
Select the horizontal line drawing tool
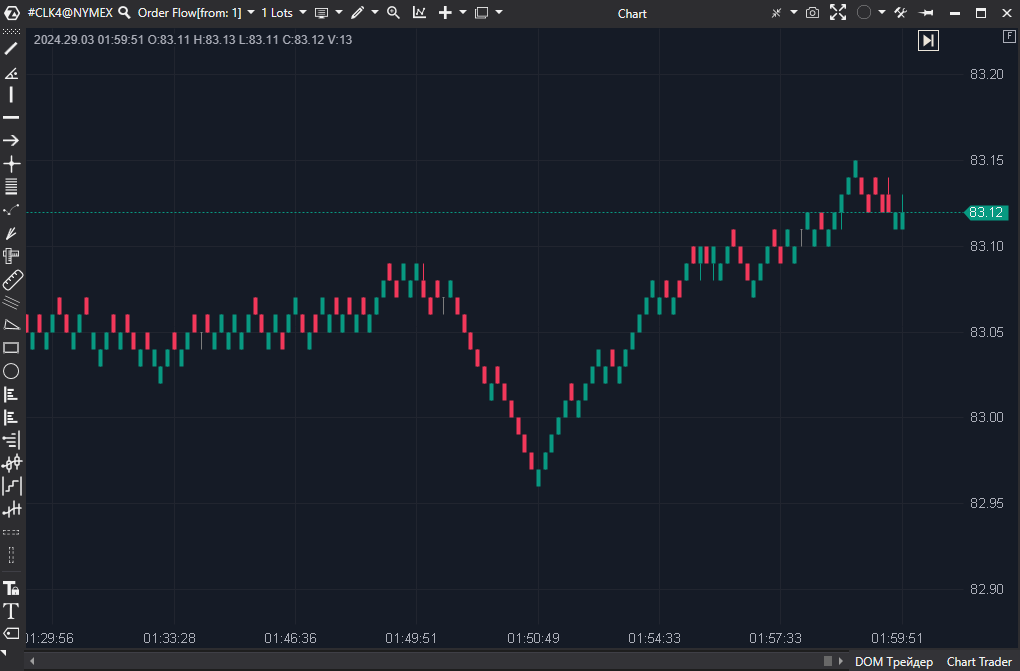(x=11, y=117)
